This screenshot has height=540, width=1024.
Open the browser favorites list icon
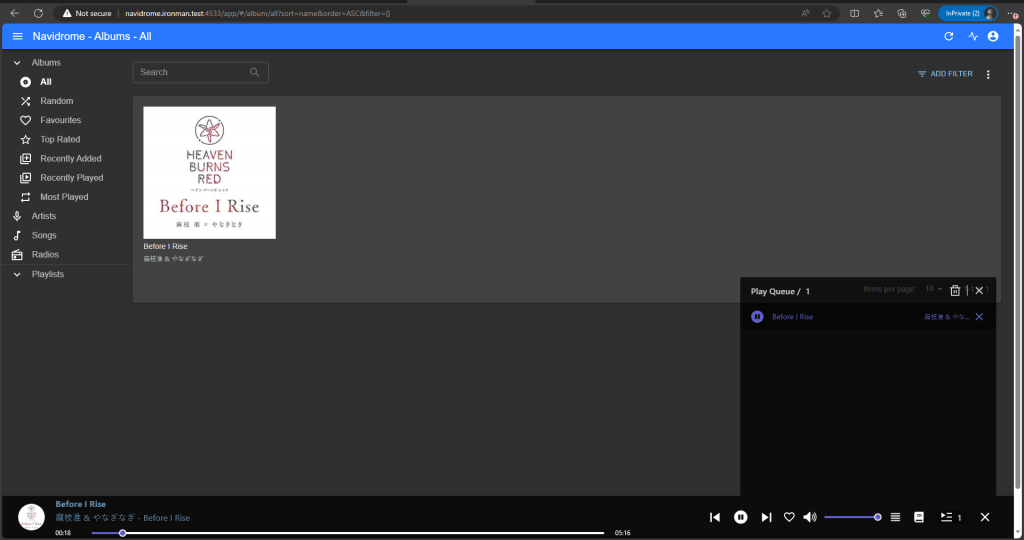(878, 13)
